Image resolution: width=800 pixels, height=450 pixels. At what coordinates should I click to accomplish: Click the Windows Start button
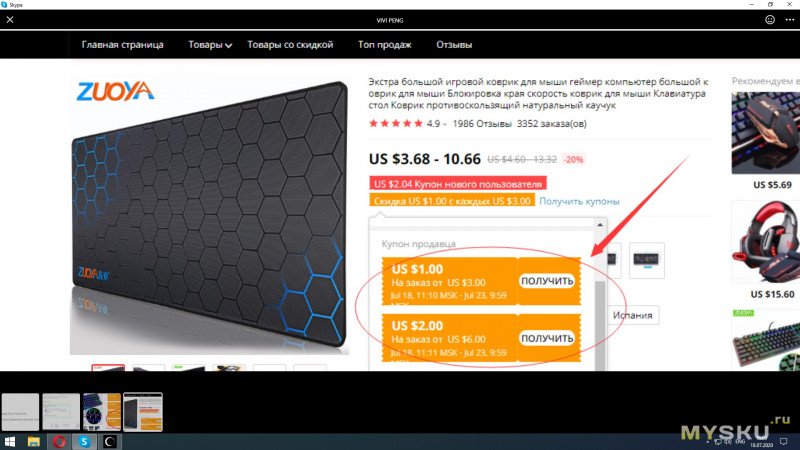(x=10, y=441)
